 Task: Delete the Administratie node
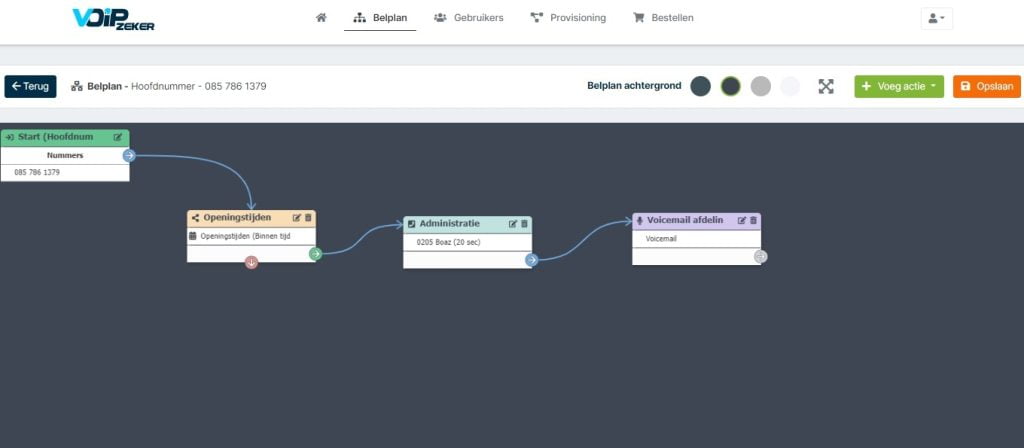coord(524,223)
